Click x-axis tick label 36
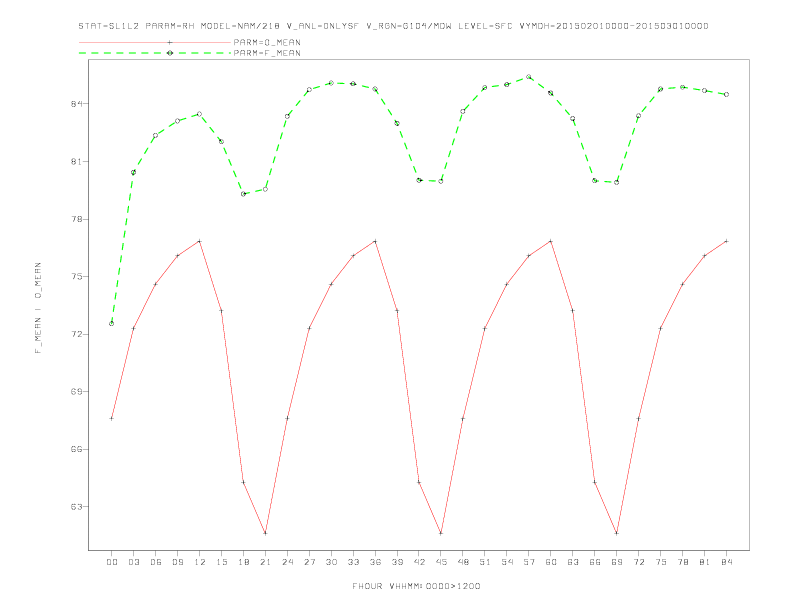The image size is (792, 612). (x=375, y=562)
